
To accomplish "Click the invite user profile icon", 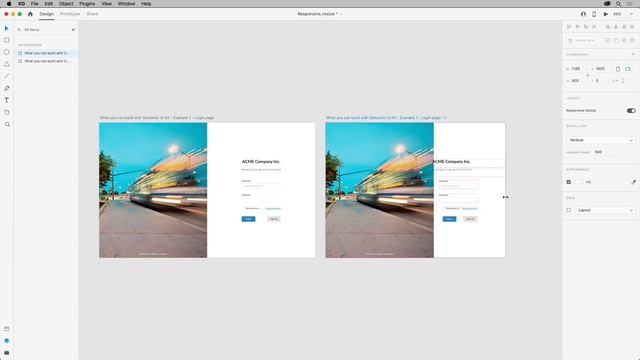I will click(x=583, y=14).
